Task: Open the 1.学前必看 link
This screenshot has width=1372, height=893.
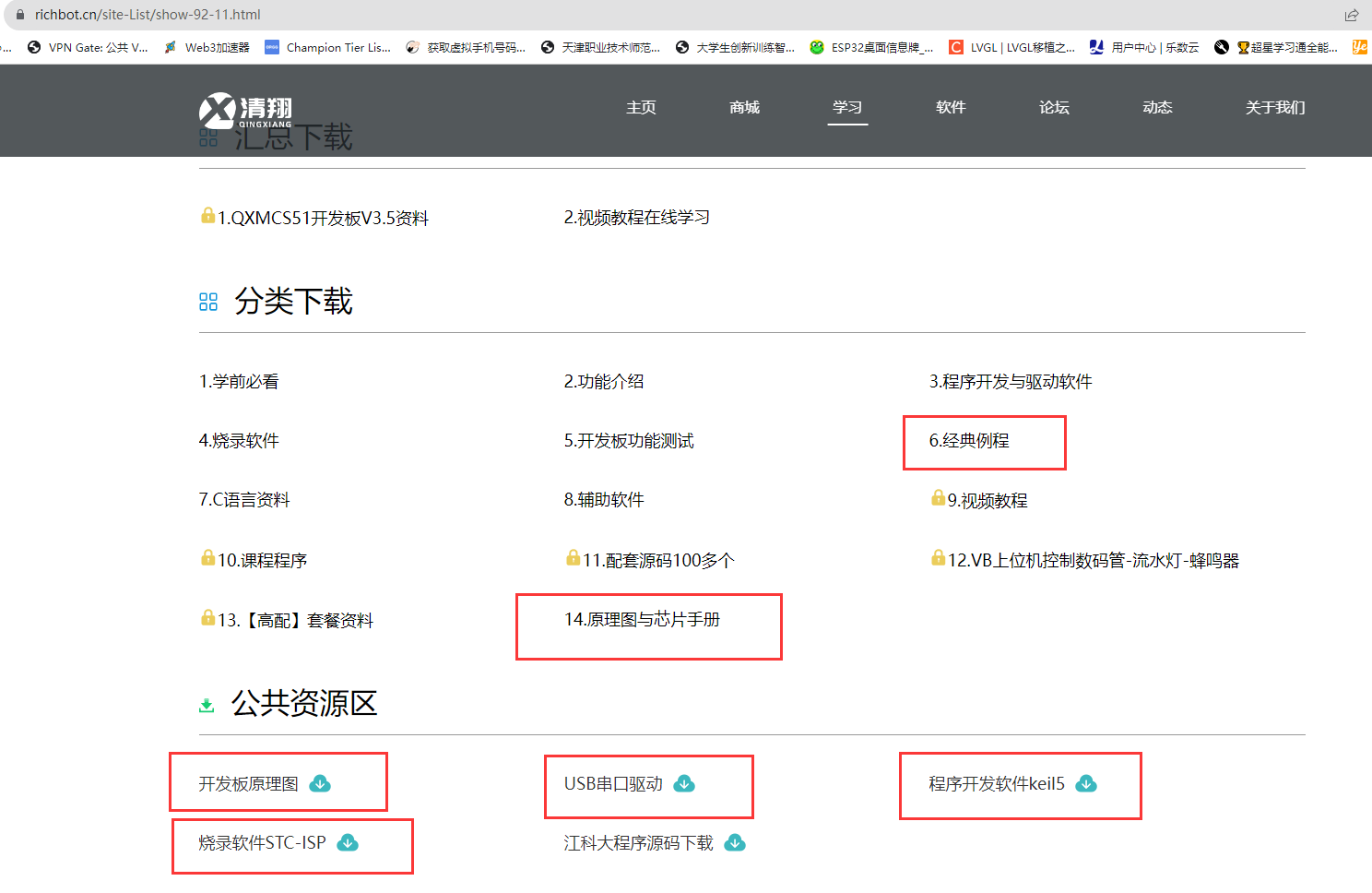Action: [239, 382]
